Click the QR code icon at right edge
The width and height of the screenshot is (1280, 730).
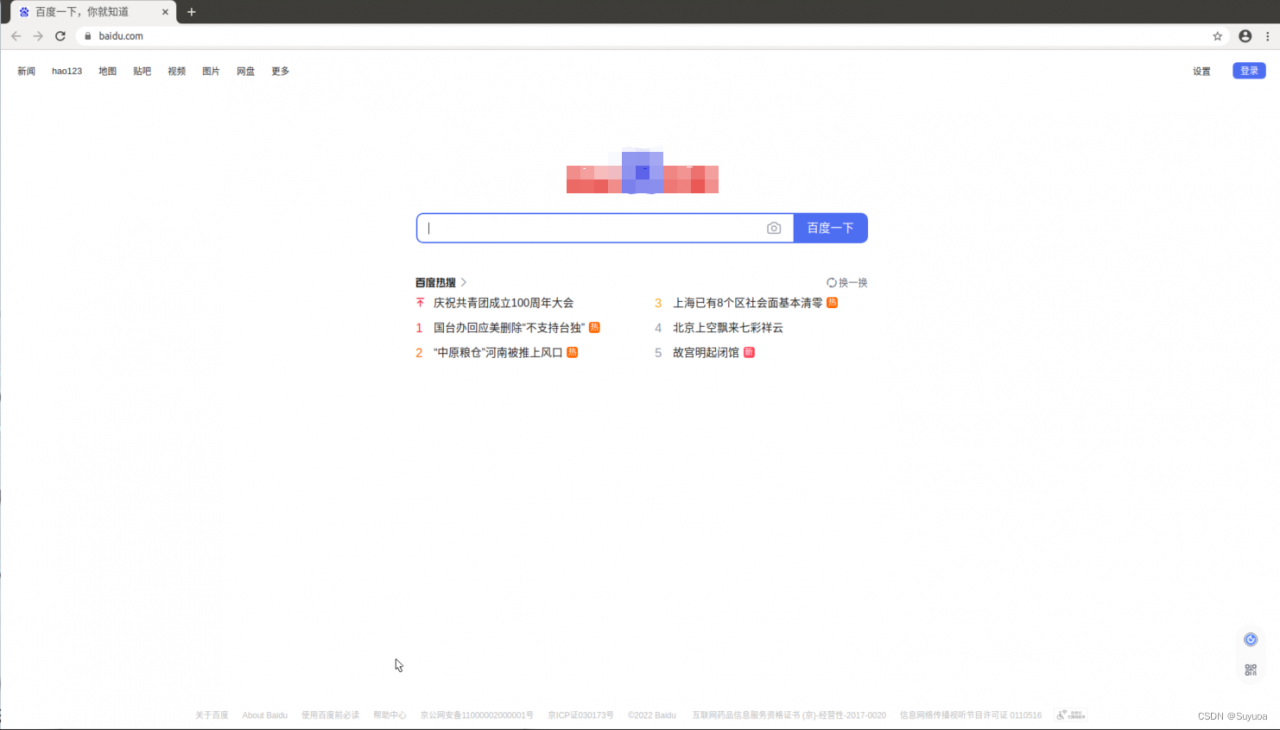tap(1250, 670)
